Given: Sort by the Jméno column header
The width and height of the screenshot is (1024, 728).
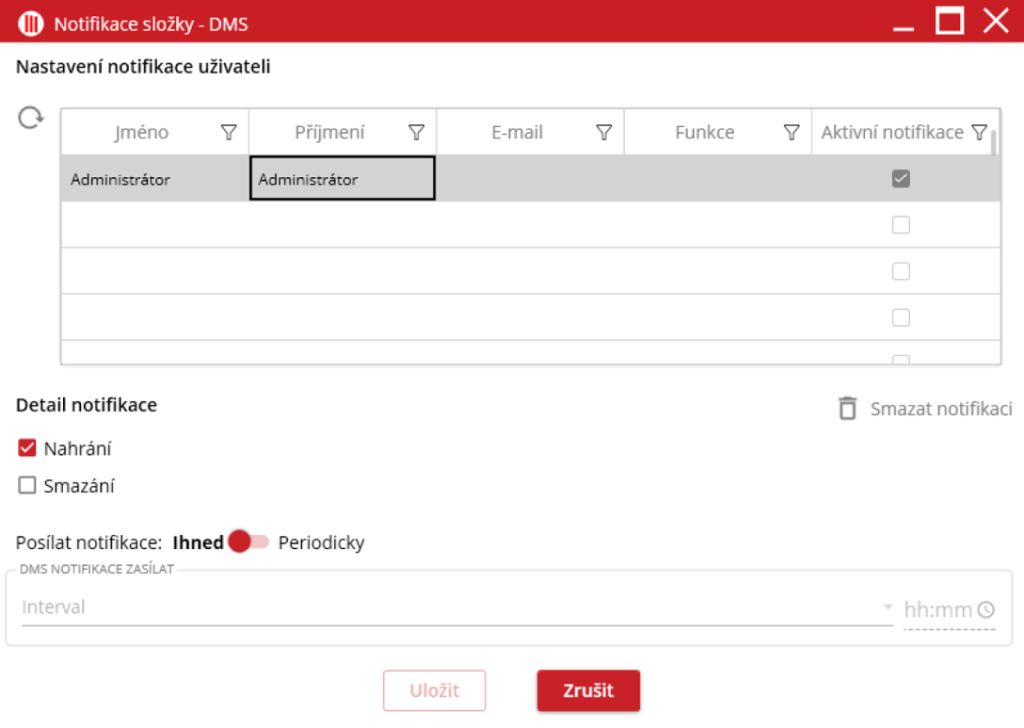Looking at the screenshot, I should coord(141,132).
